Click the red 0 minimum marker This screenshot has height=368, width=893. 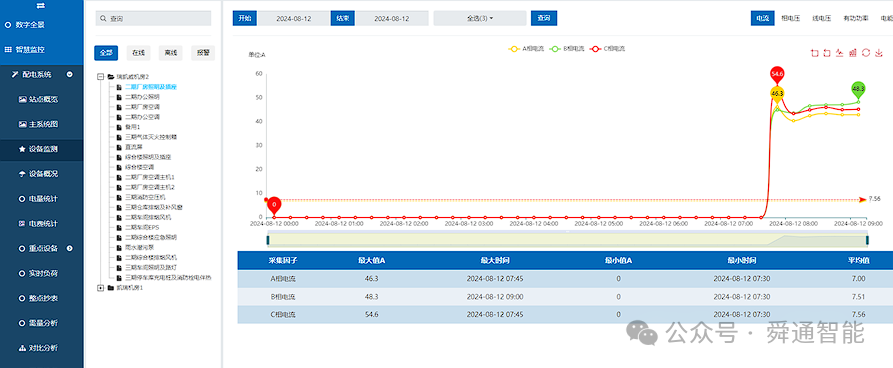click(x=275, y=205)
